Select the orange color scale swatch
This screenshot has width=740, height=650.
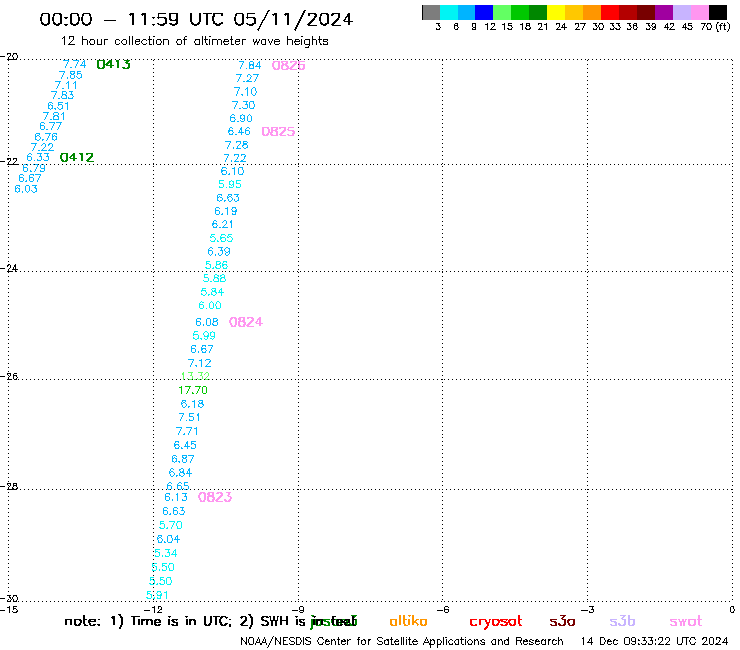point(592,12)
